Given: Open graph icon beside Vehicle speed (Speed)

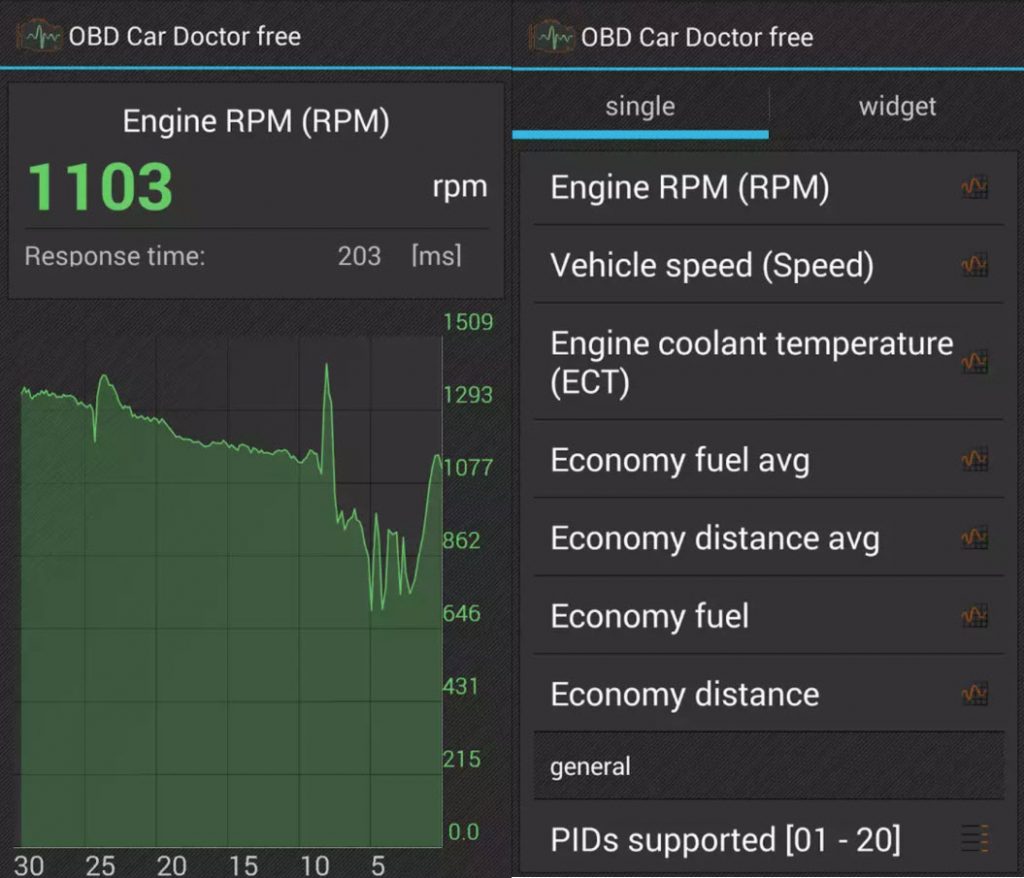Looking at the screenshot, I should [974, 265].
